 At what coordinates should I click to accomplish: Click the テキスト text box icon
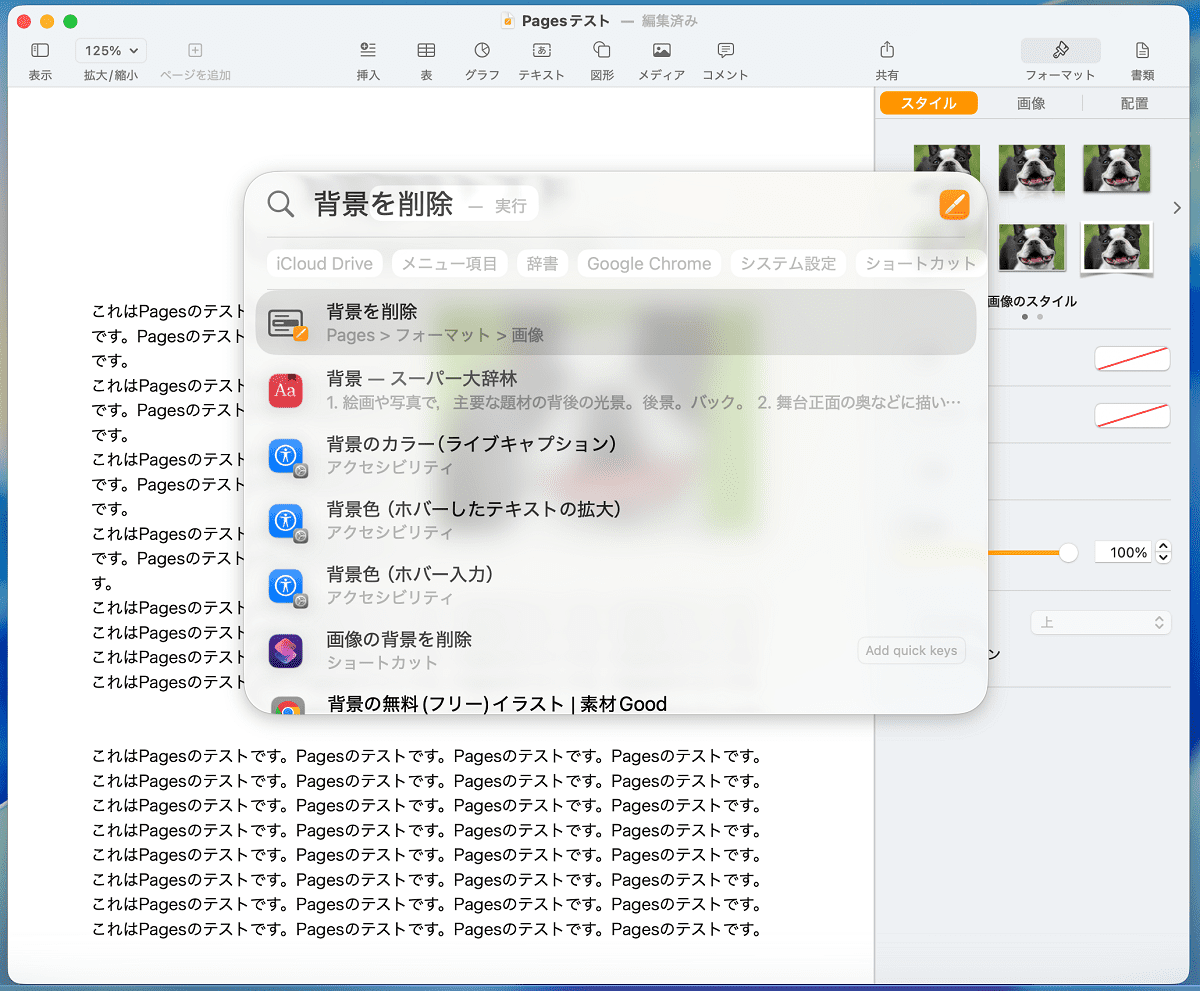click(541, 50)
